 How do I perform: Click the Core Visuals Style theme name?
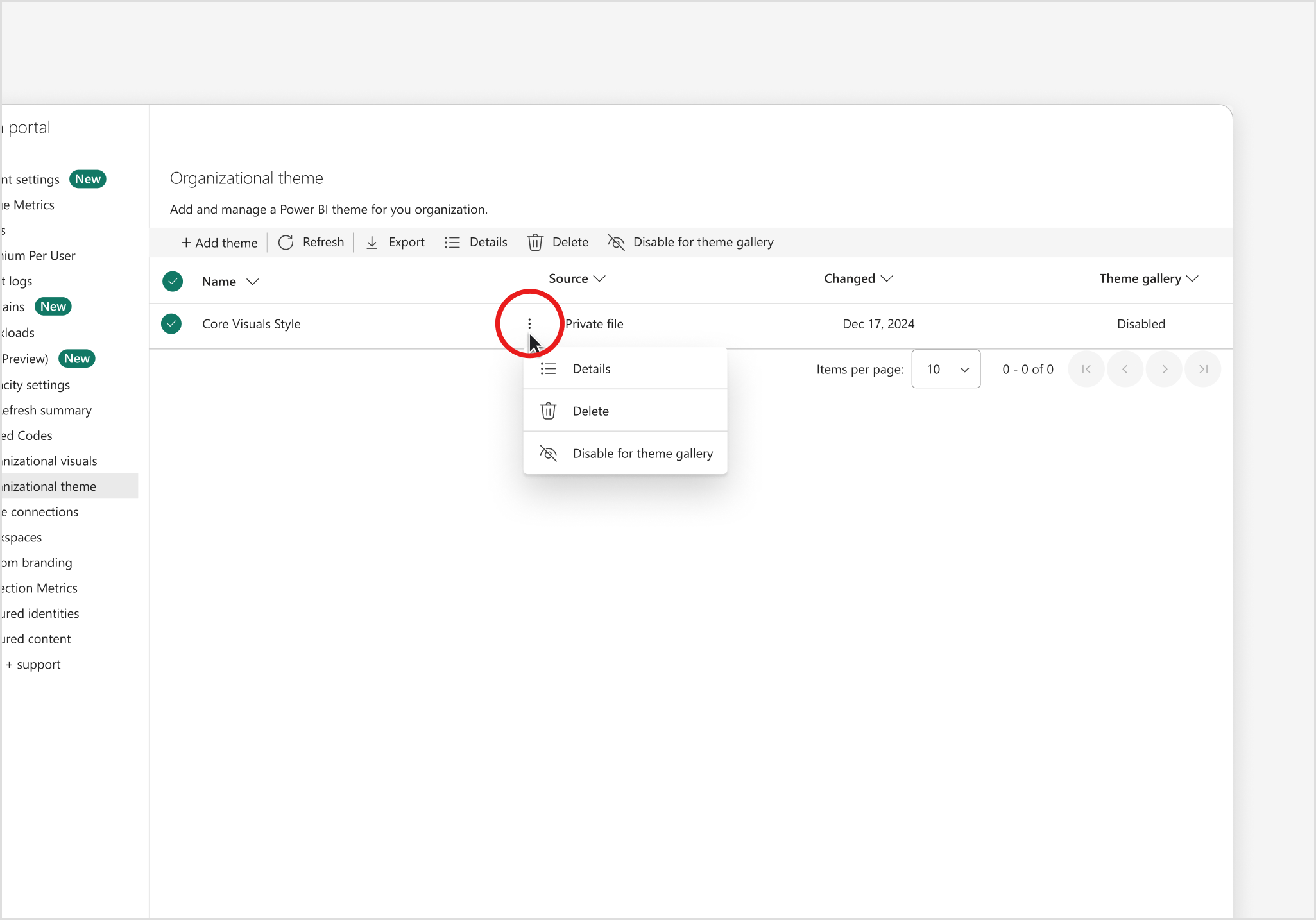(x=252, y=324)
